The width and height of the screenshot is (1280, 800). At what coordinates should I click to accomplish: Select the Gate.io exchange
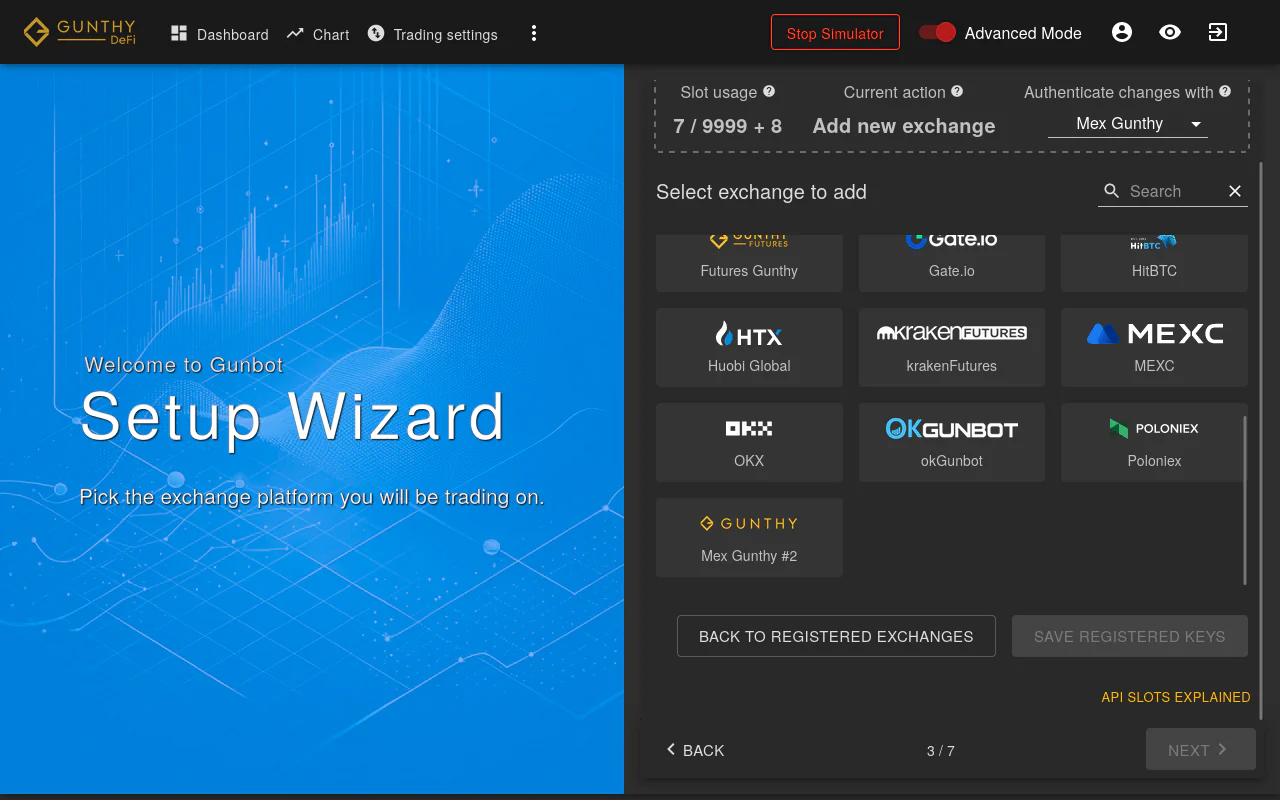(952, 263)
